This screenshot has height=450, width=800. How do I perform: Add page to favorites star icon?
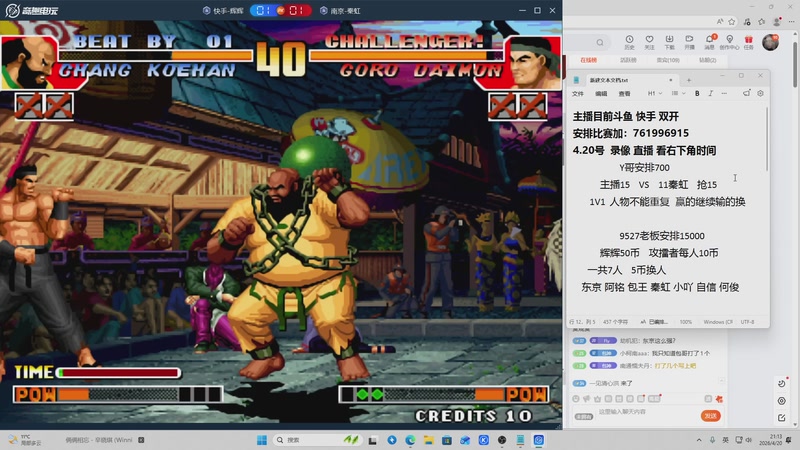point(732,21)
